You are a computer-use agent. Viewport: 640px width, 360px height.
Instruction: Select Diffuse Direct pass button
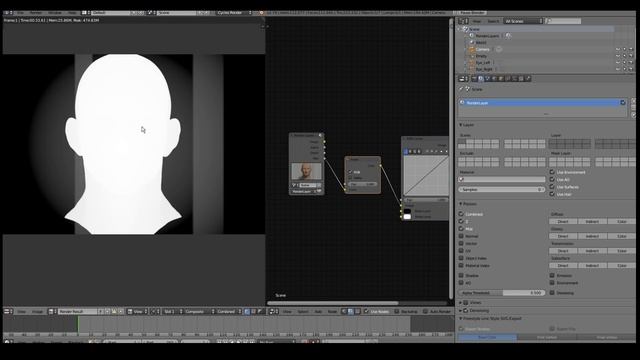pos(563,221)
